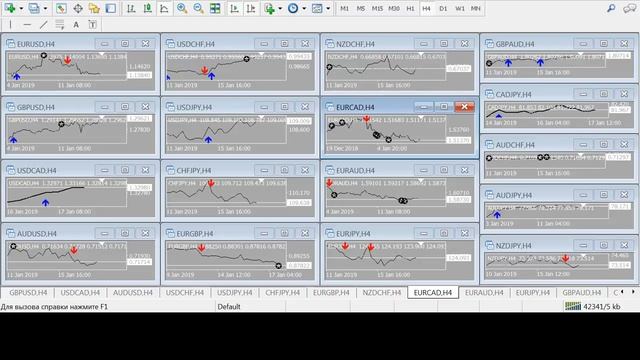Image resolution: width=640 pixels, height=360 pixels.
Task: Switch to bar chart display
Action: tap(131, 8)
